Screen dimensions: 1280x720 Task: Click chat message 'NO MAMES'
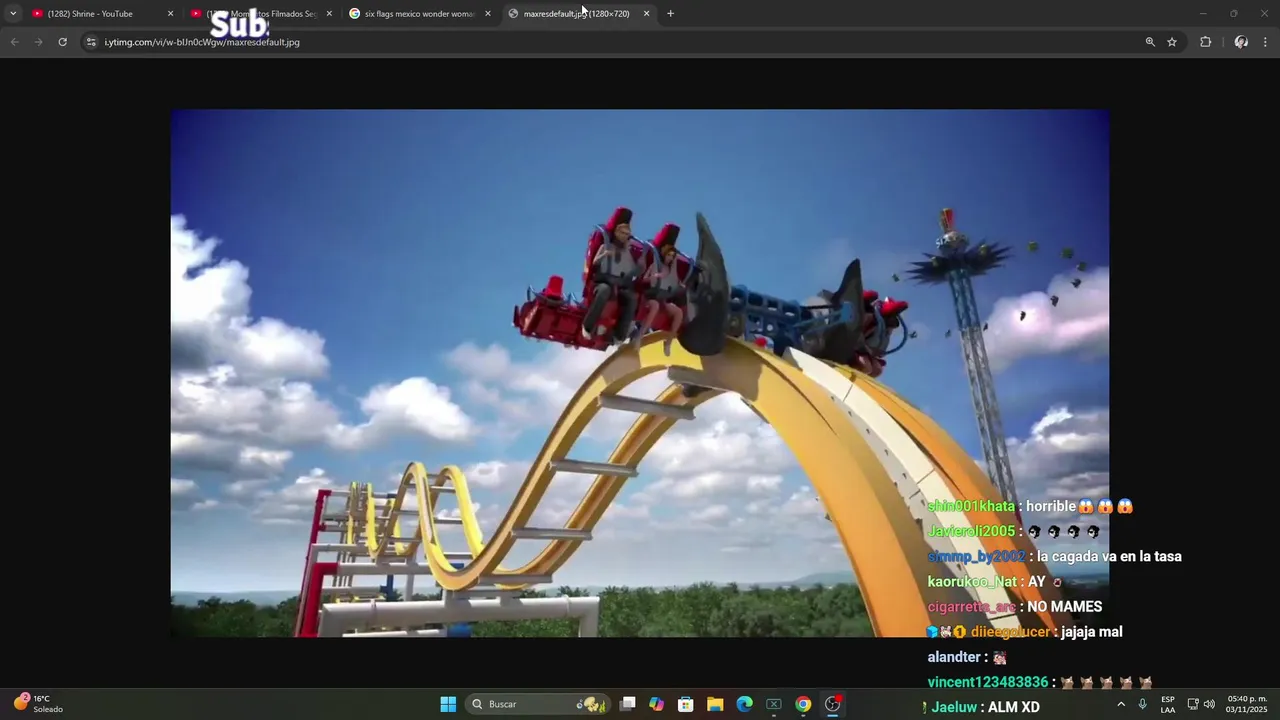click(1064, 607)
